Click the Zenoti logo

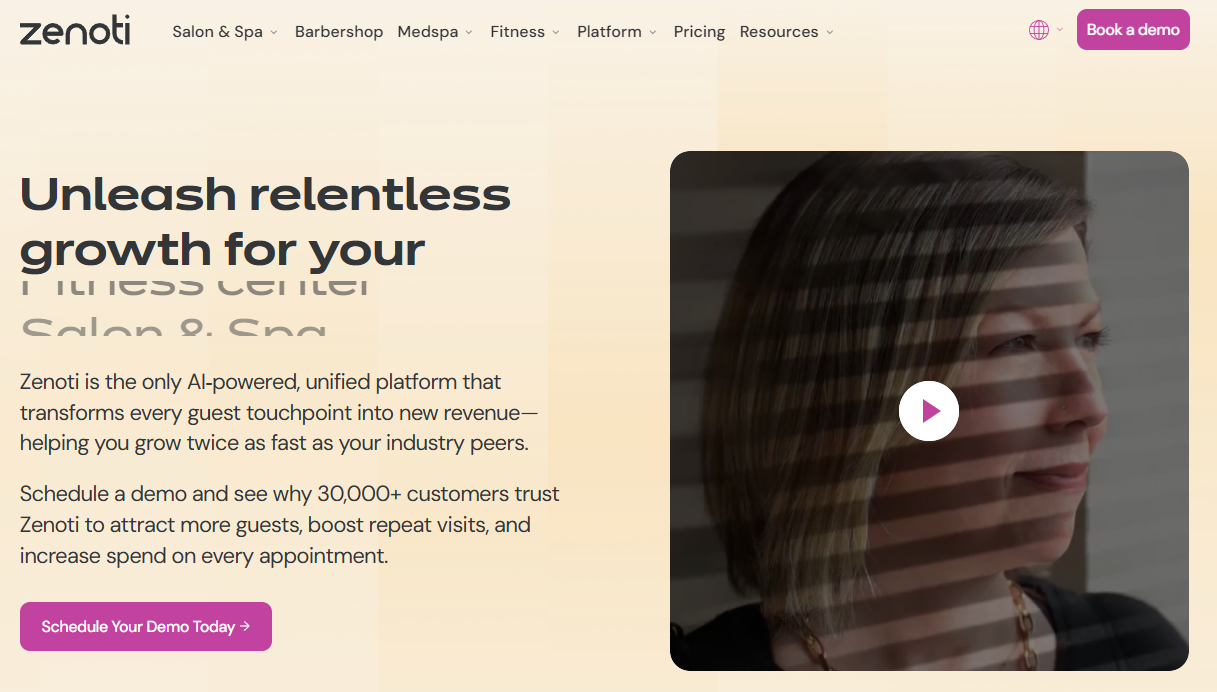(75, 31)
